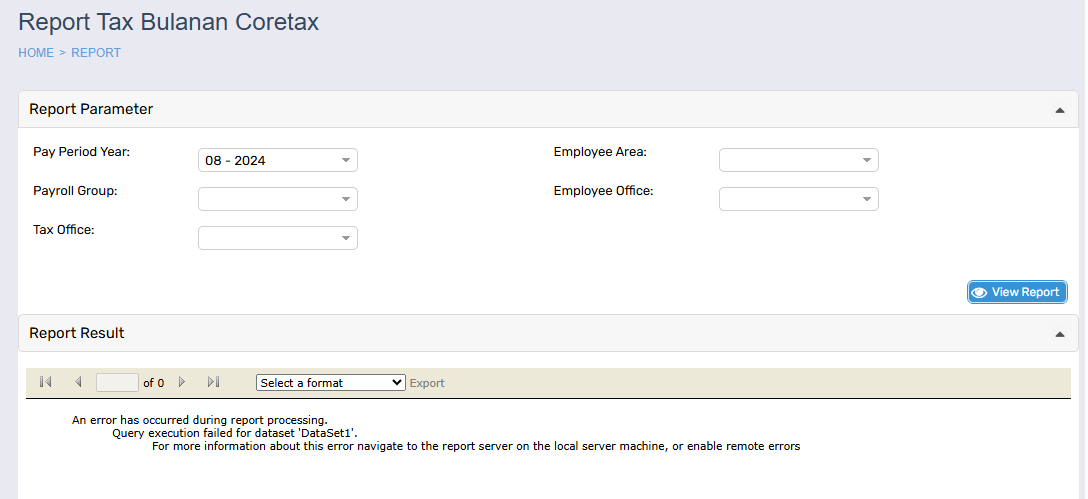The width and height of the screenshot is (1088, 499).
Task: Expand the Employee Office dropdown
Action: tap(798, 199)
